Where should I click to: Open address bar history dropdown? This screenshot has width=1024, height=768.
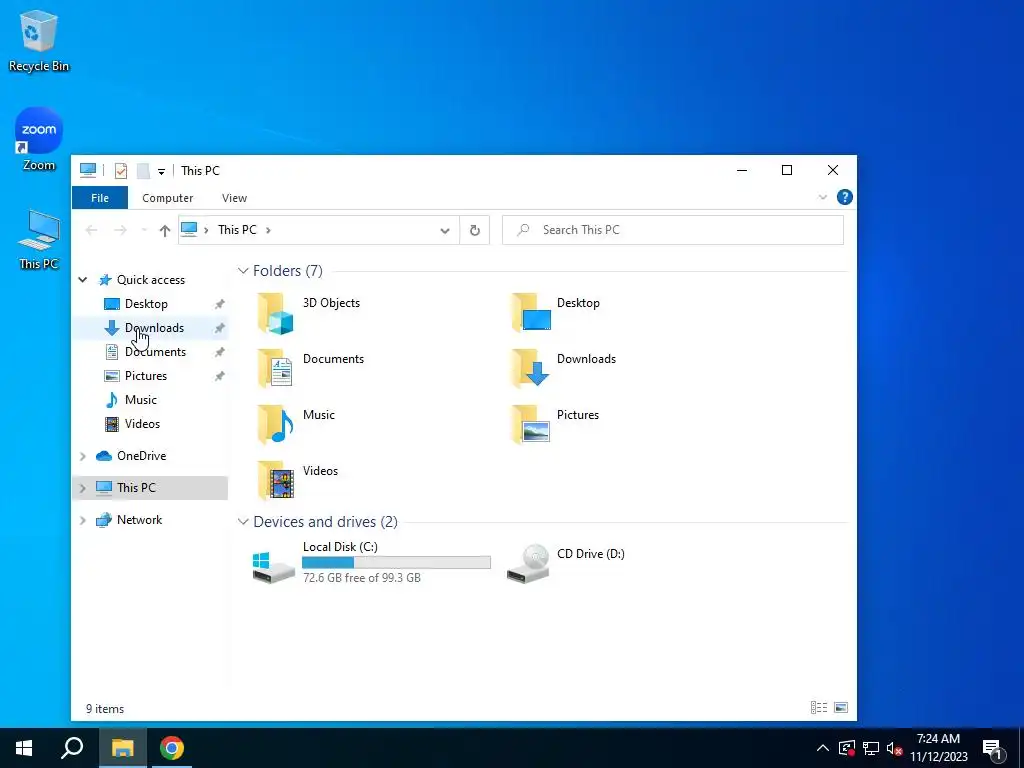pos(445,230)
